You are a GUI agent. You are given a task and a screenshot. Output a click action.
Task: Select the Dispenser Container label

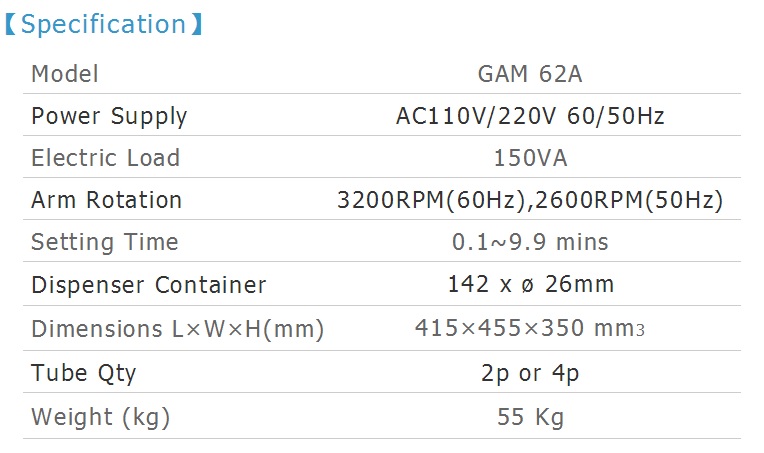pos(149,285)
